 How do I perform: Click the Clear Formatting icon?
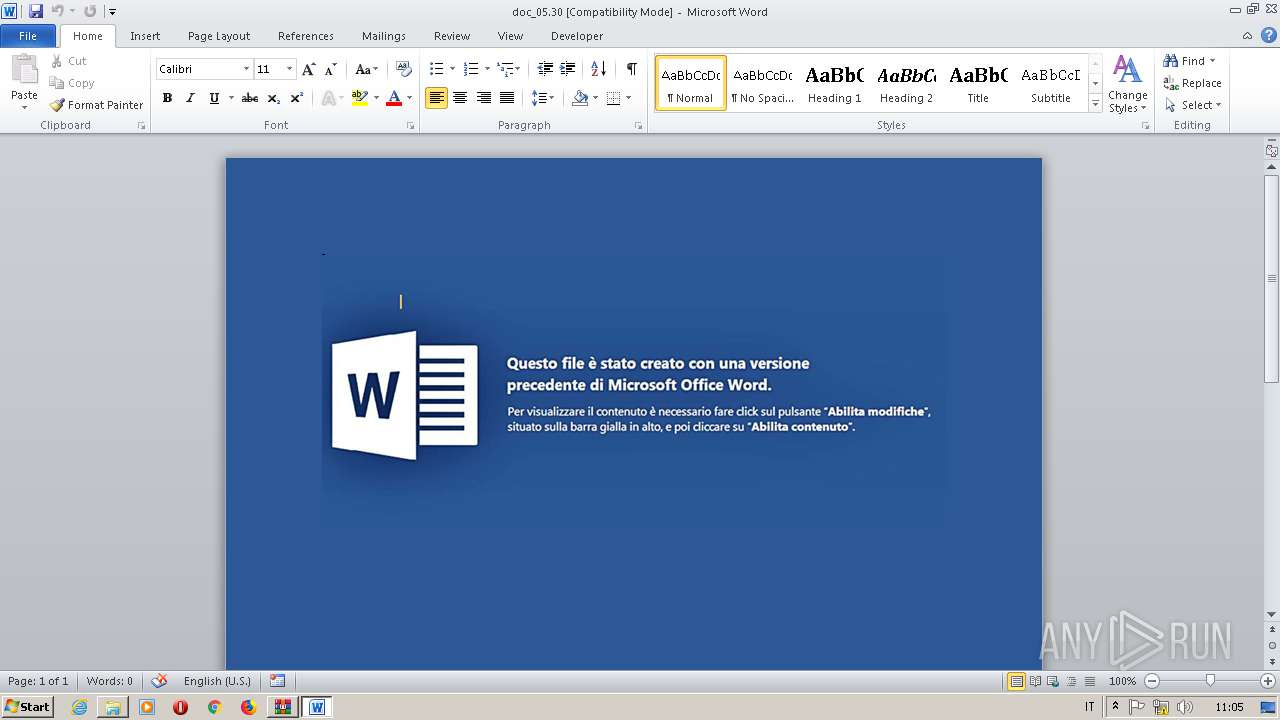click(x=404, y=69)
